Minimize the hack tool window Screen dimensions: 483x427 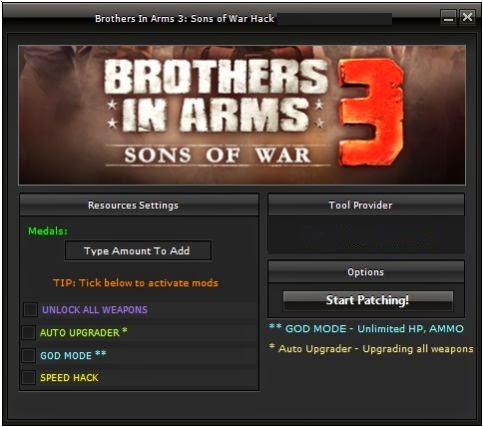[448, 17]
